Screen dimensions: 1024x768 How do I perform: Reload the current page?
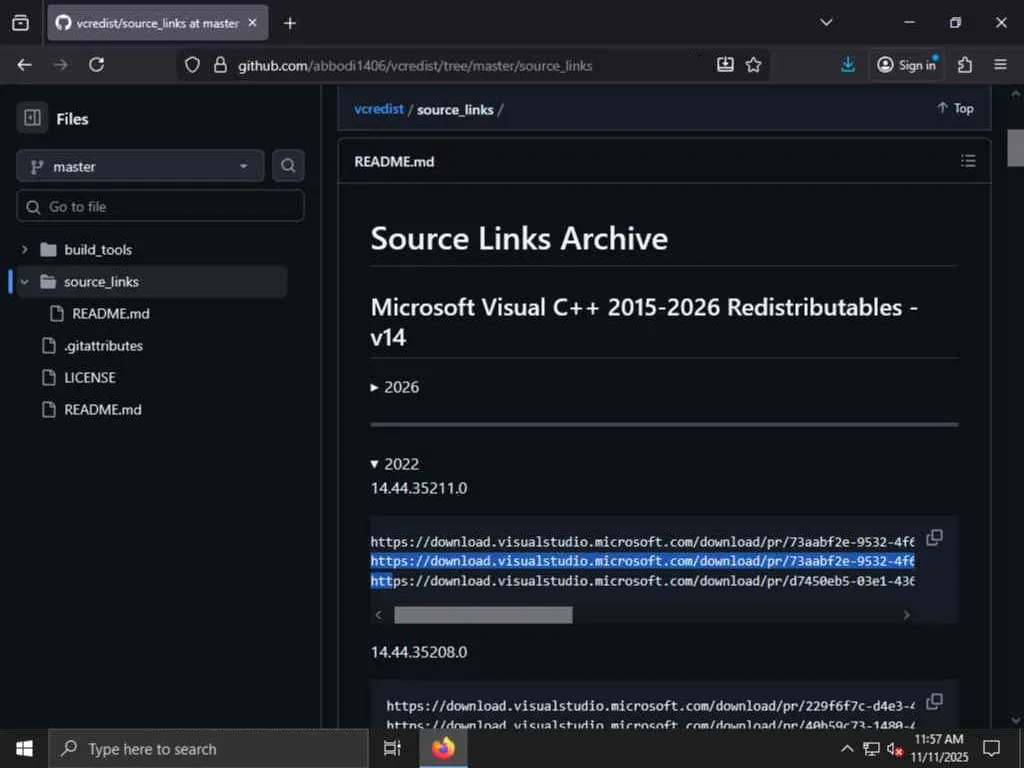[x=97, y=65]
